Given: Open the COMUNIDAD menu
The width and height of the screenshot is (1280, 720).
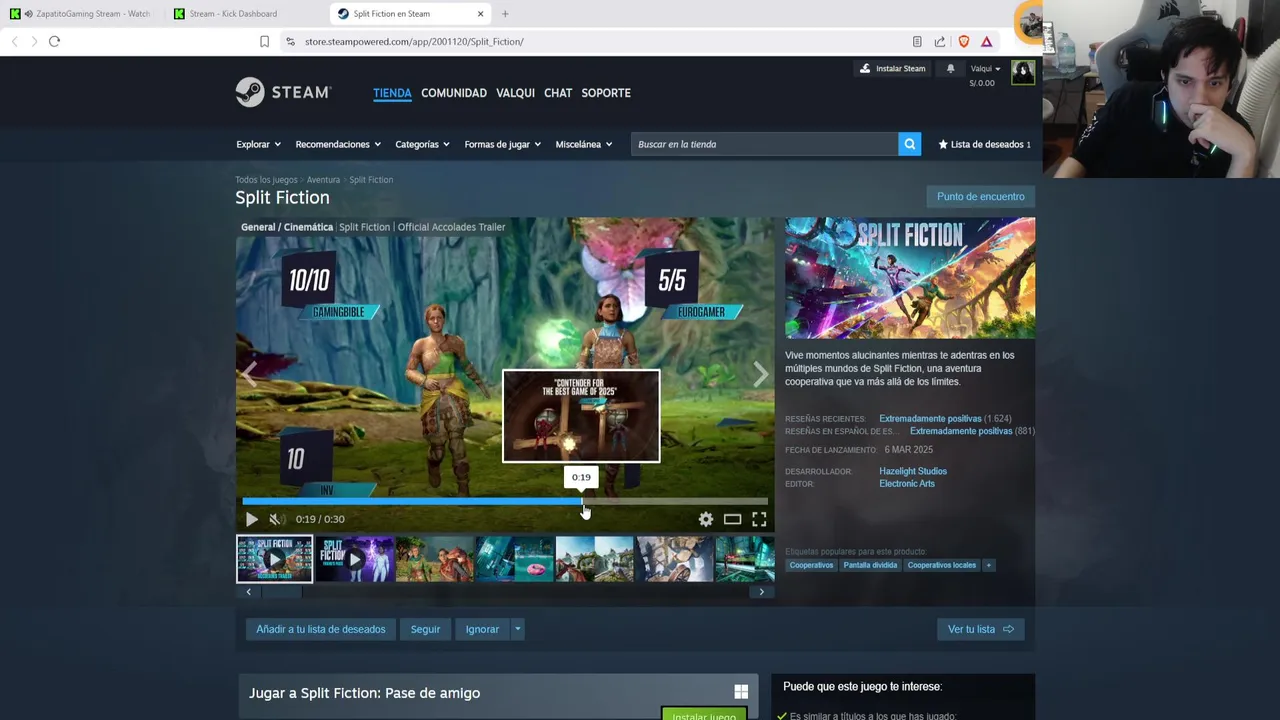Looking at the screenshot, I should (x=454, y=93).
